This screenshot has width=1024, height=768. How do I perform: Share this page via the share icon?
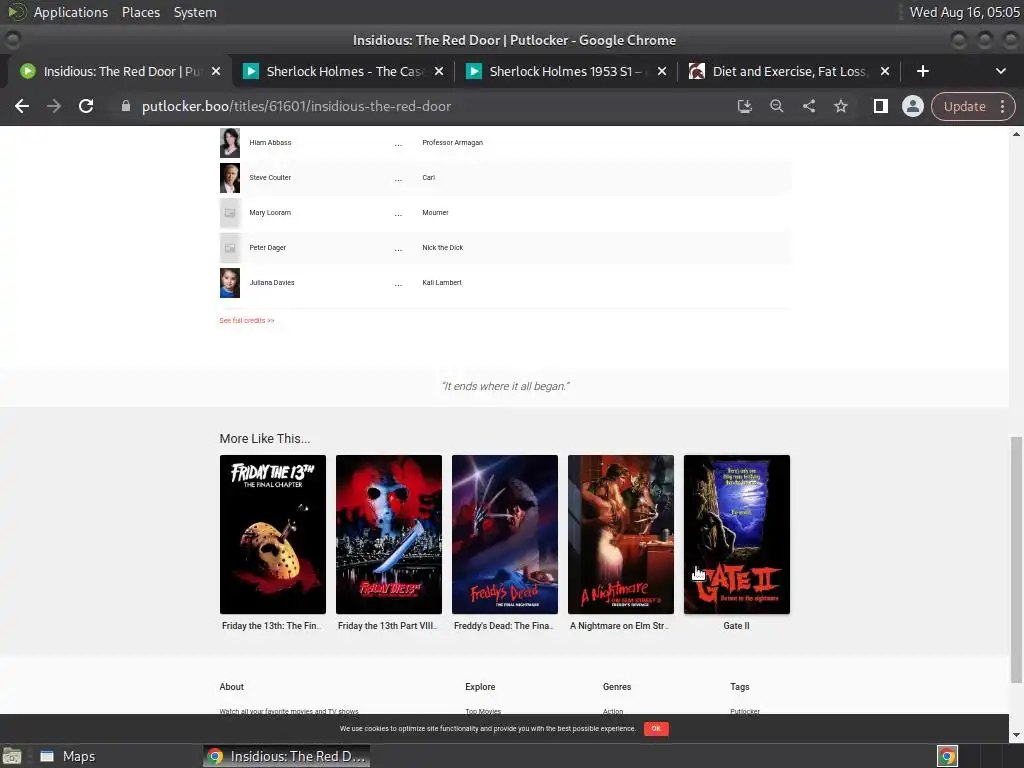[808, 106]
